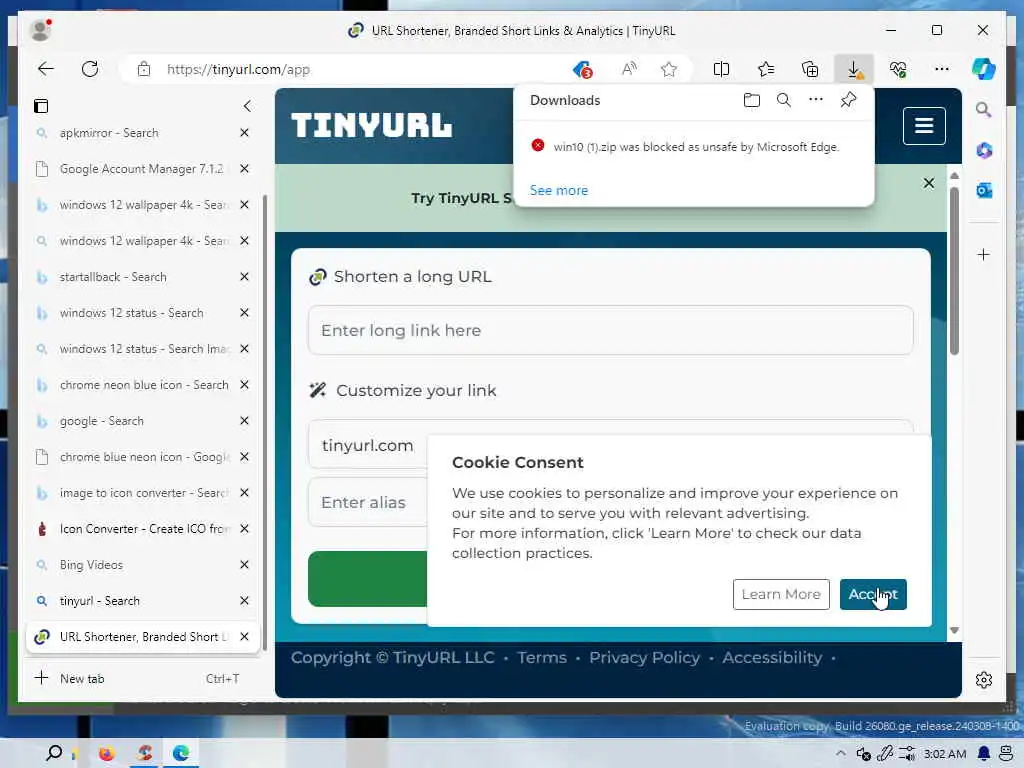1024x768 pixels.
Task: Launch Copilot from the toolbar
Action: [984, 69]
